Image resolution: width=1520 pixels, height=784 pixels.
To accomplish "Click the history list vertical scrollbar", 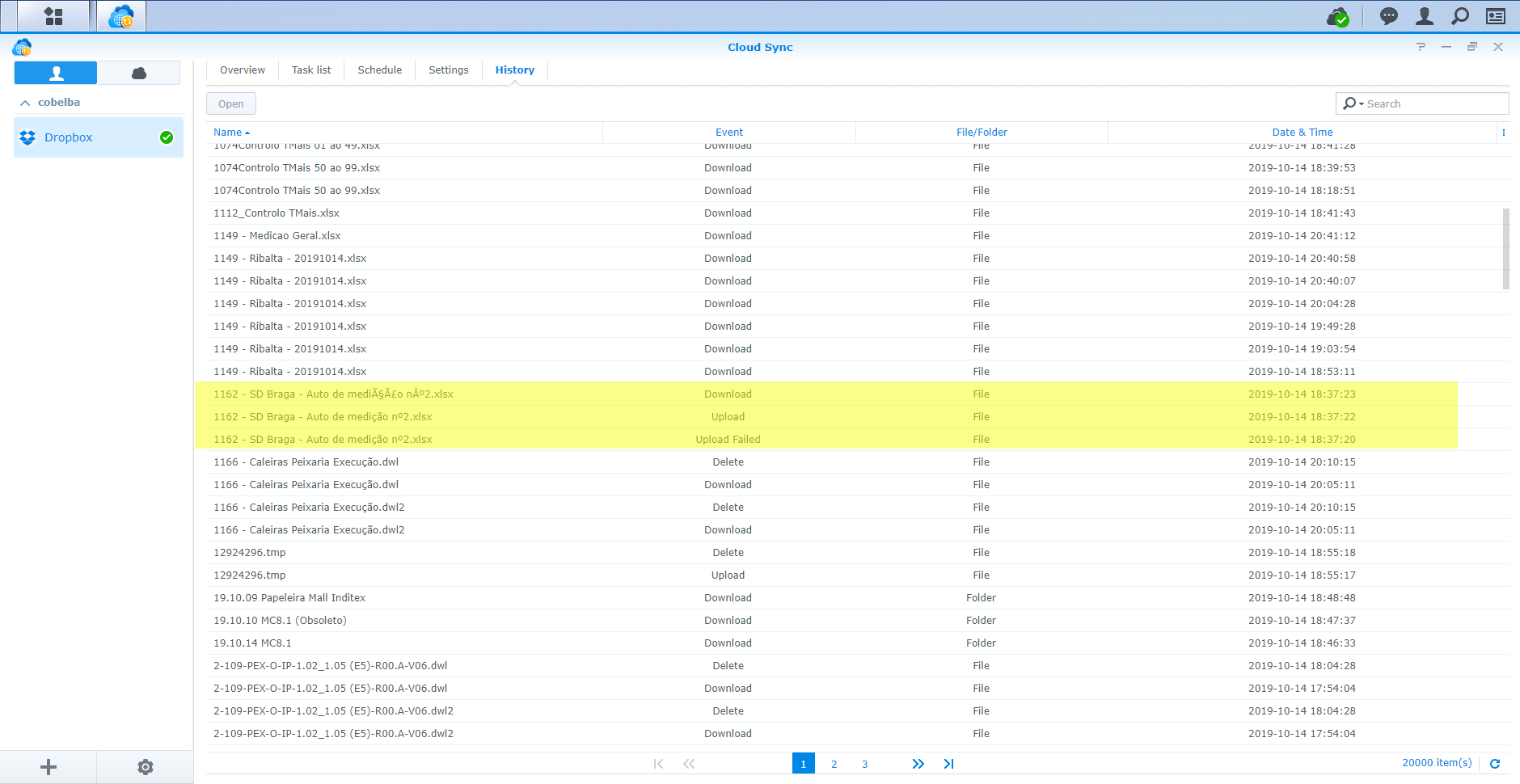I will click(1506, 249).
